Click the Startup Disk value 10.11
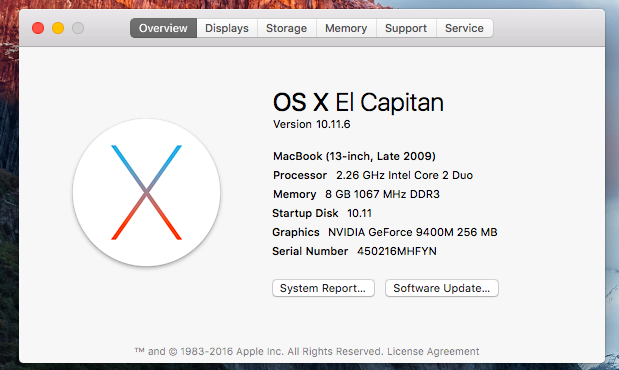The image size is (619, 370). 359,213
